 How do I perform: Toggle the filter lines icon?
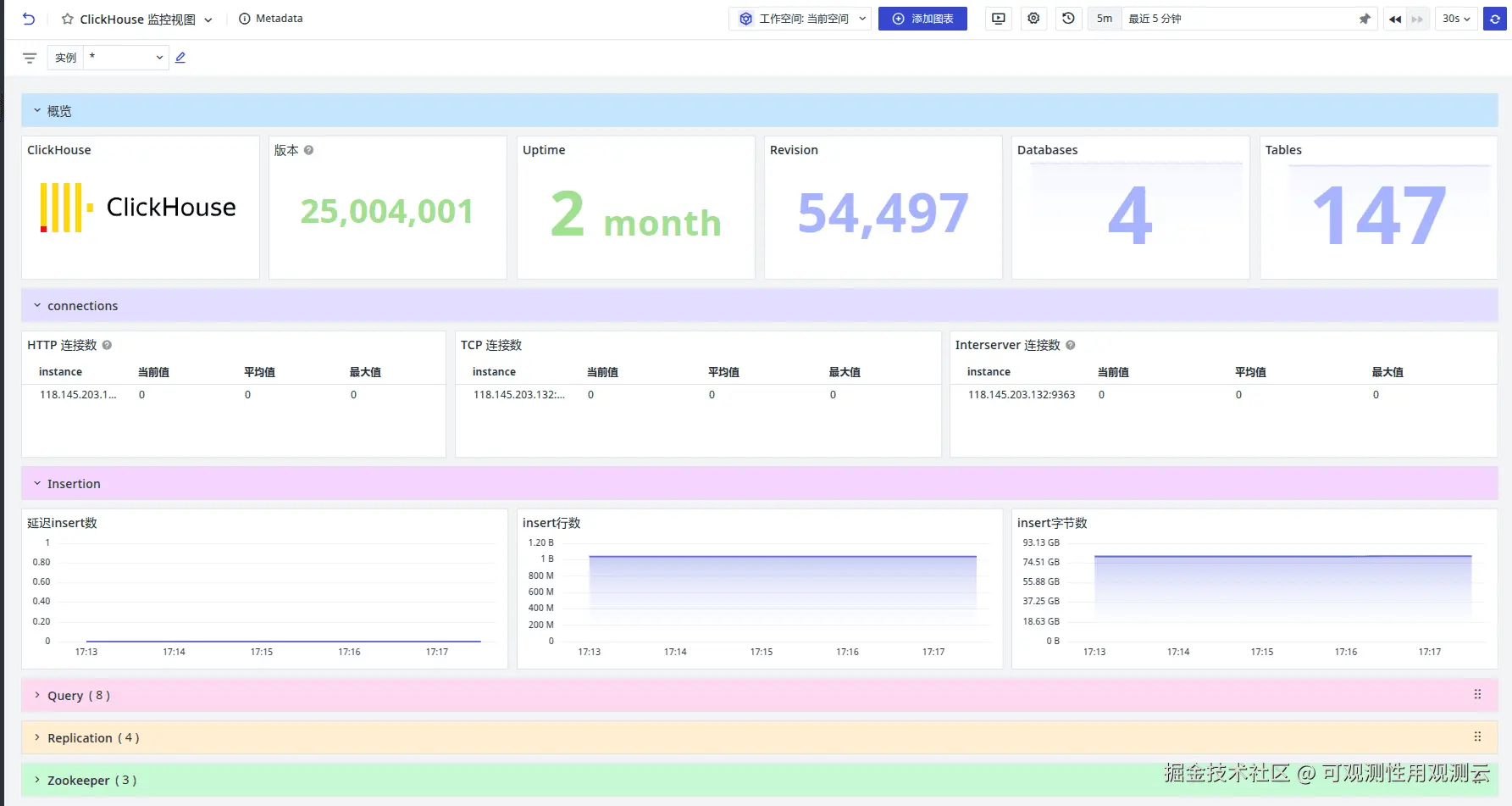pos(30,58)
